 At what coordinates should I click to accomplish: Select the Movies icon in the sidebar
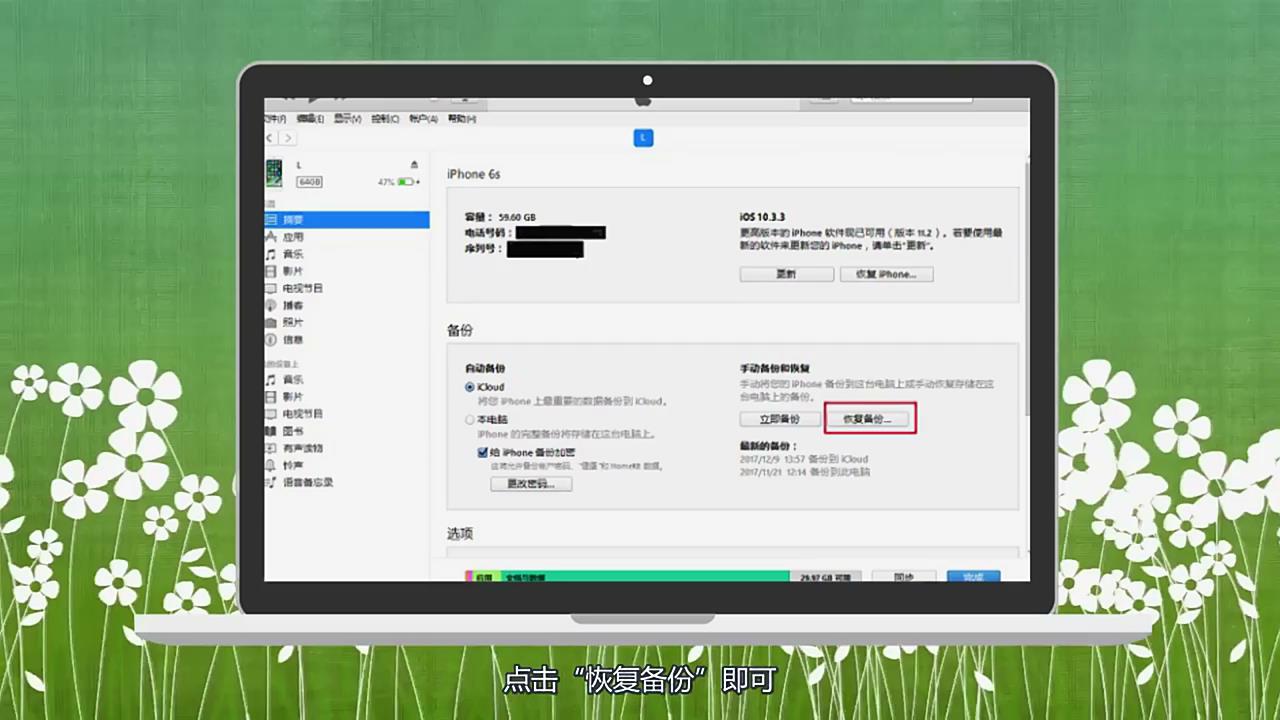(293, 271)
